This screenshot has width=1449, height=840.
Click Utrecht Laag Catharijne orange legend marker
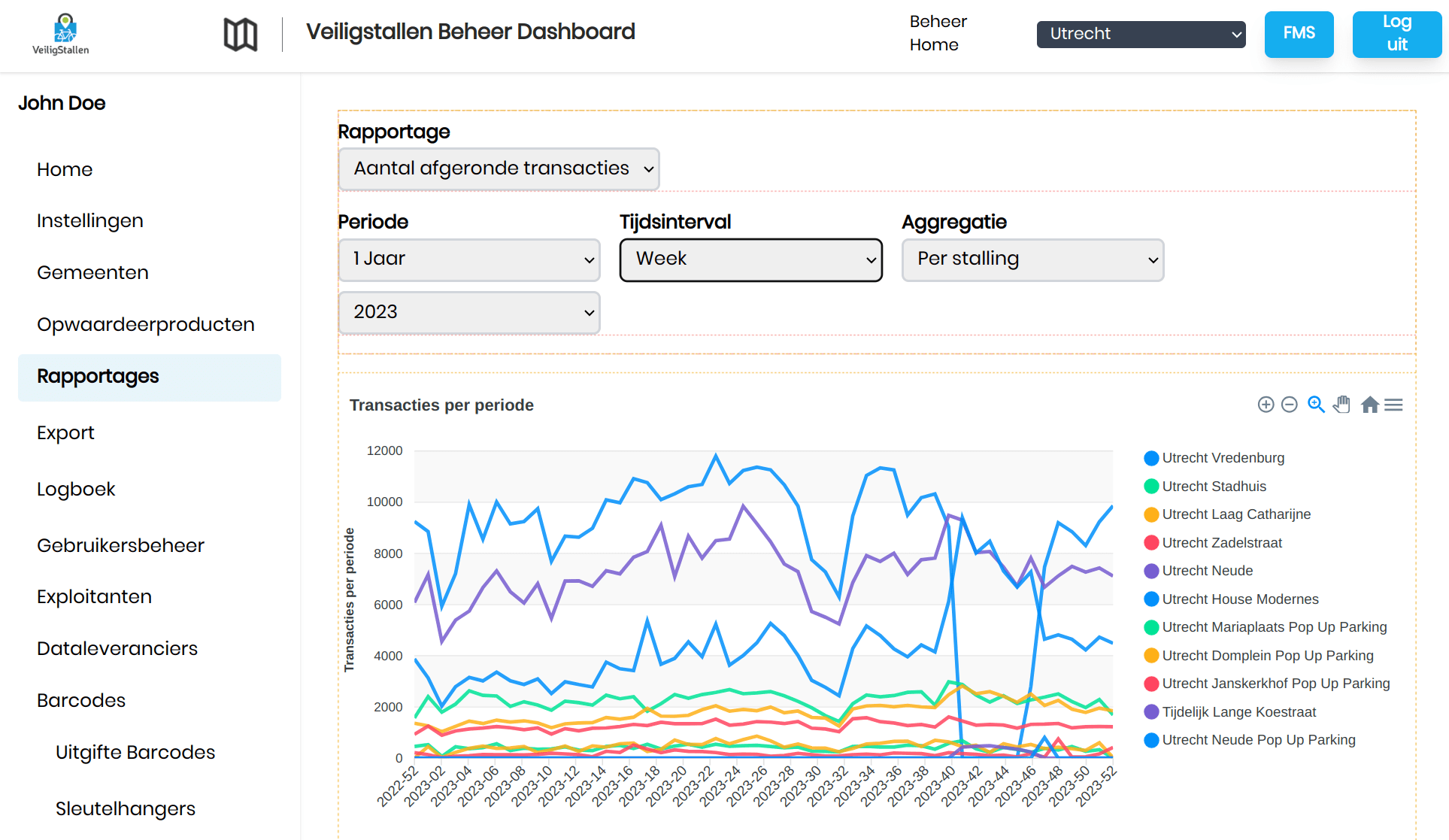tap(1151, 514)
